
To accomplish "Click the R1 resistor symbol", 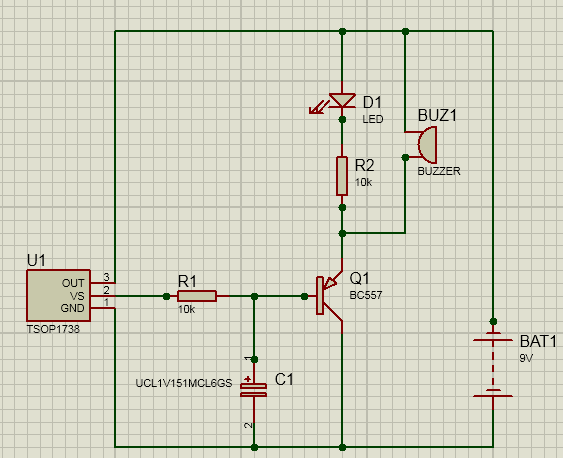I will click(x=197, y=296).
